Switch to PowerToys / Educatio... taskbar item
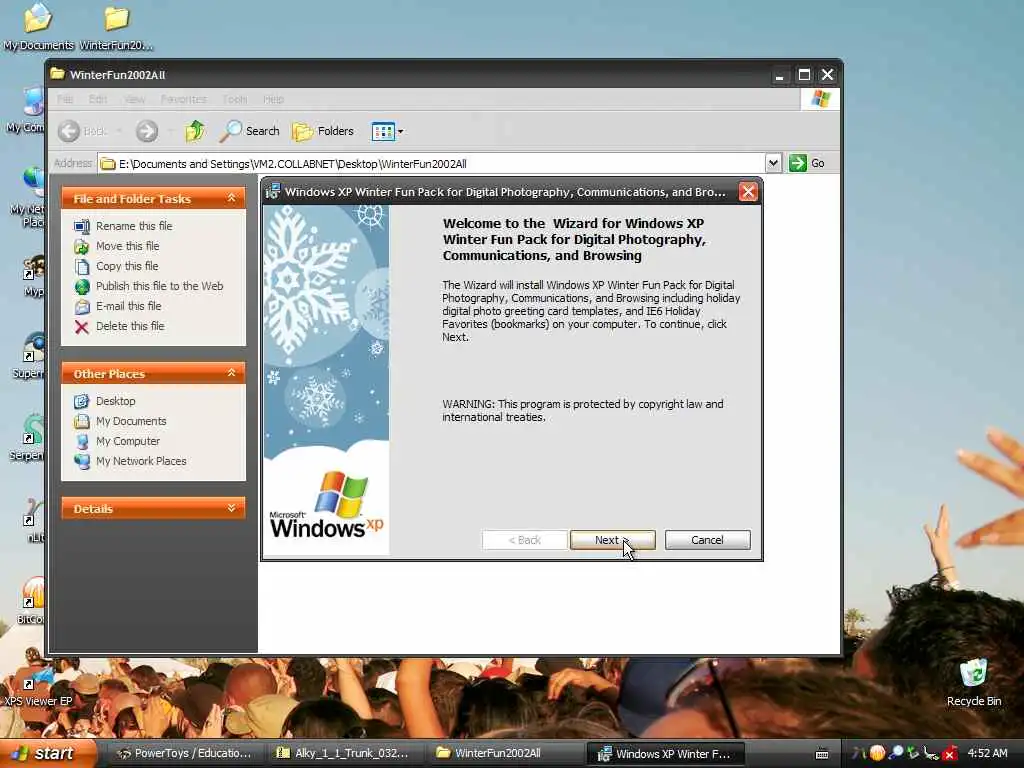The width and height of the screenshot is (1024, 768). click(x=184, y=754)
